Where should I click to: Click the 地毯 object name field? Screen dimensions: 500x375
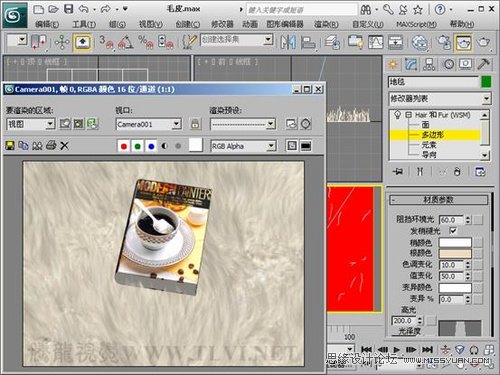pos(433,82)
